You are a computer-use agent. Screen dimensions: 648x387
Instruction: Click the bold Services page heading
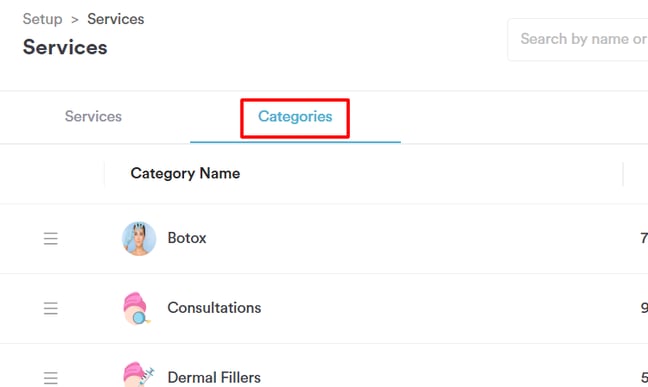tap(65, 47)
